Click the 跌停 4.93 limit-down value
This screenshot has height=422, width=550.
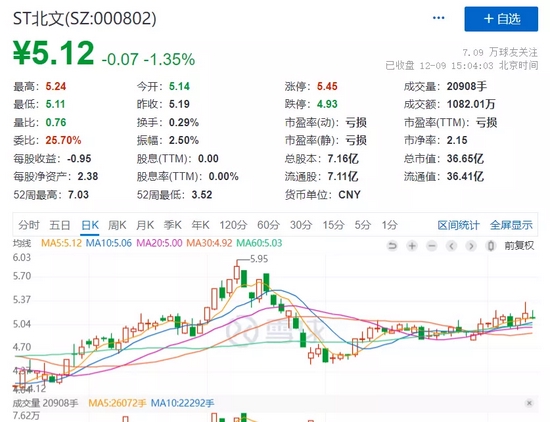pos(327,104)
